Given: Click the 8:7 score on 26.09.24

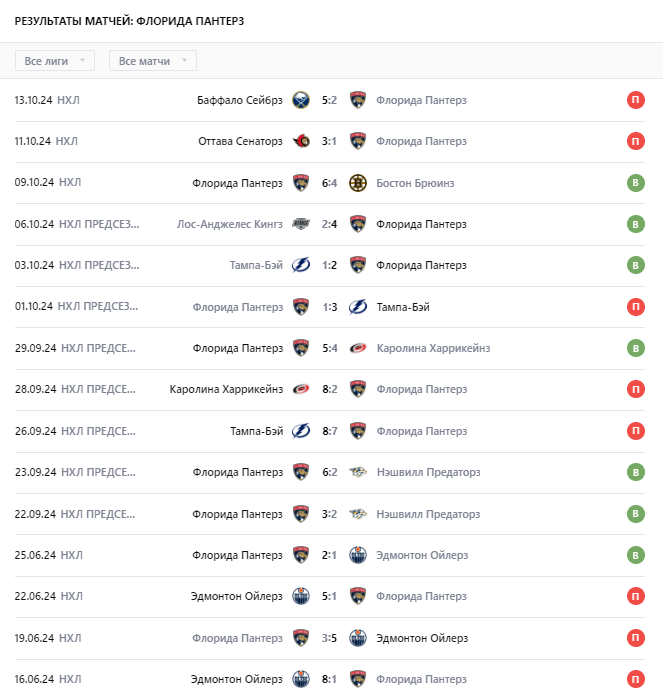Looking at the screenshot, I should click(329, 431).
